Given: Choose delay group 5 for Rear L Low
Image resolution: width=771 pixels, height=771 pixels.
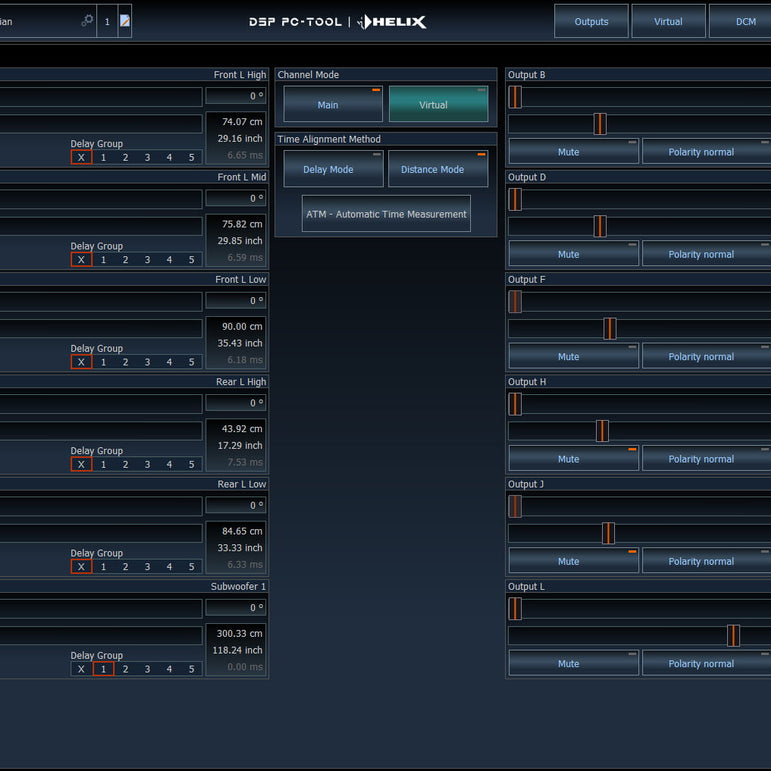Looking at the screenshot, I should point(191,567).
